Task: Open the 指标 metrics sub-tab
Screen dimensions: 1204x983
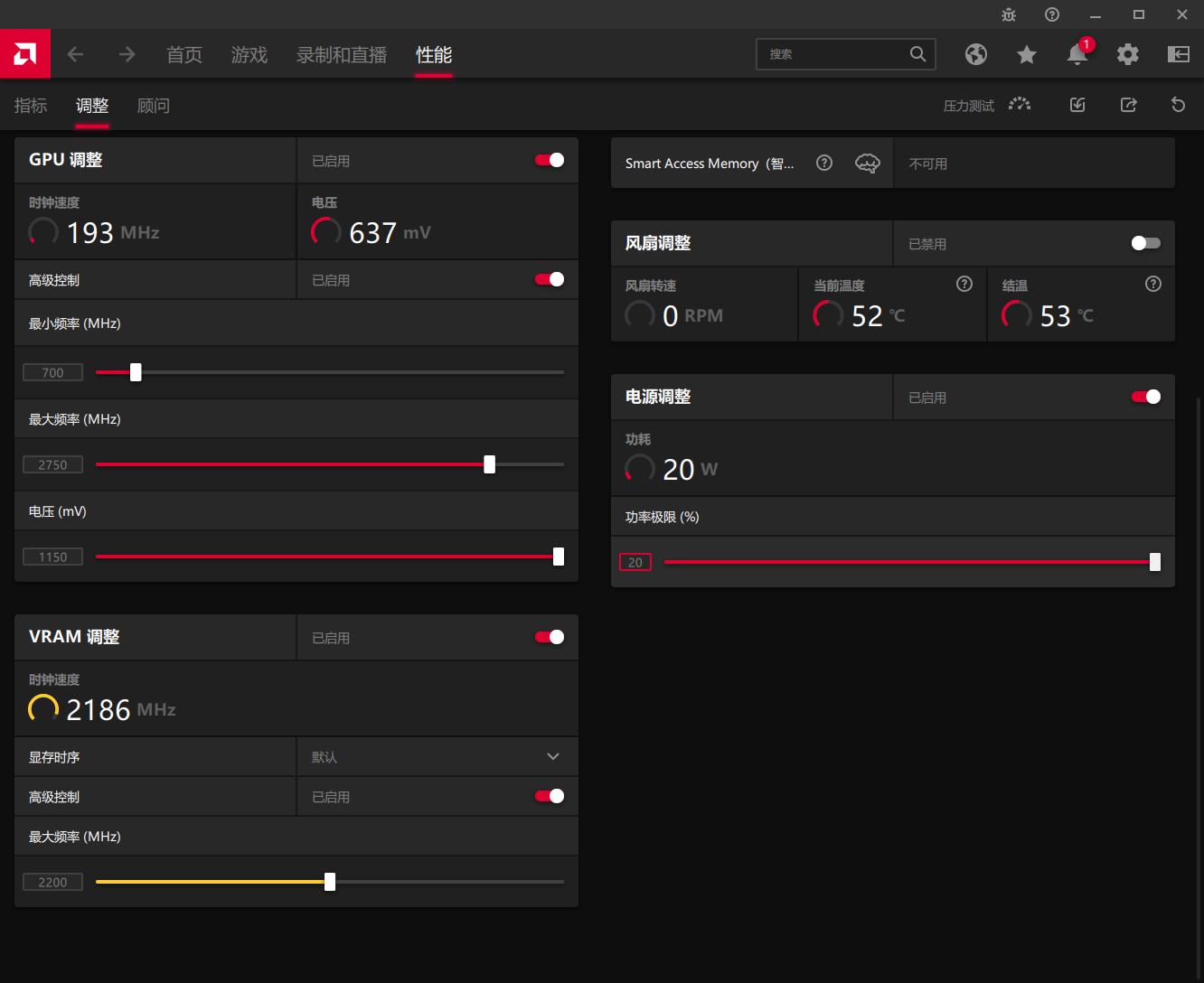Action: pyautogui.click(x=31, y=106)
